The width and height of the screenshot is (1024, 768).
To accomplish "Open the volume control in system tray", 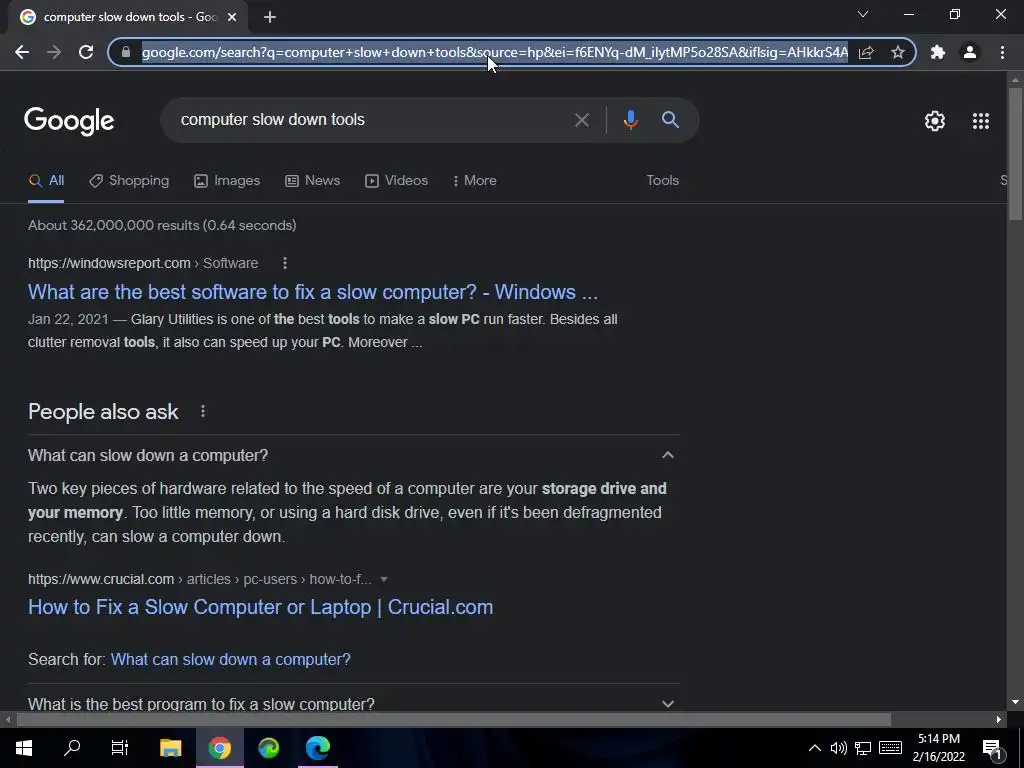I will tap(839, 748).
